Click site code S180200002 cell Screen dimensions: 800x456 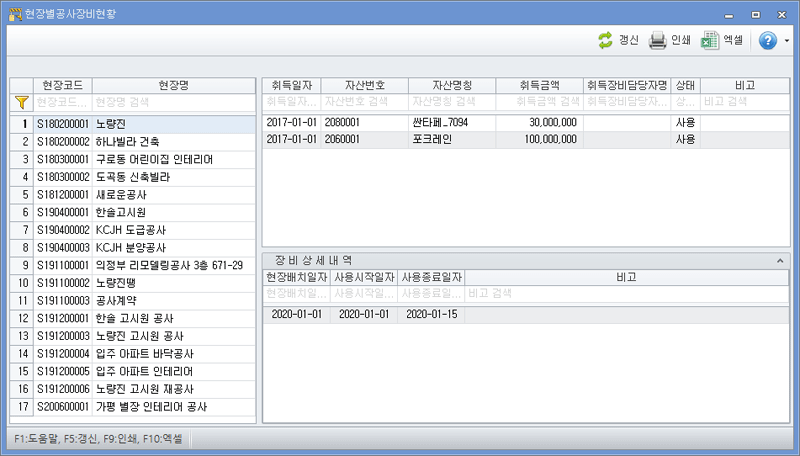tap(63, 142)
